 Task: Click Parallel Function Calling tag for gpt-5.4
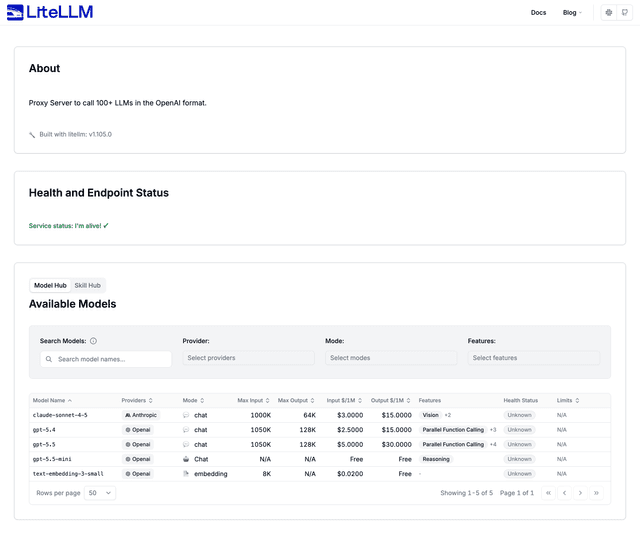[453, 430]
